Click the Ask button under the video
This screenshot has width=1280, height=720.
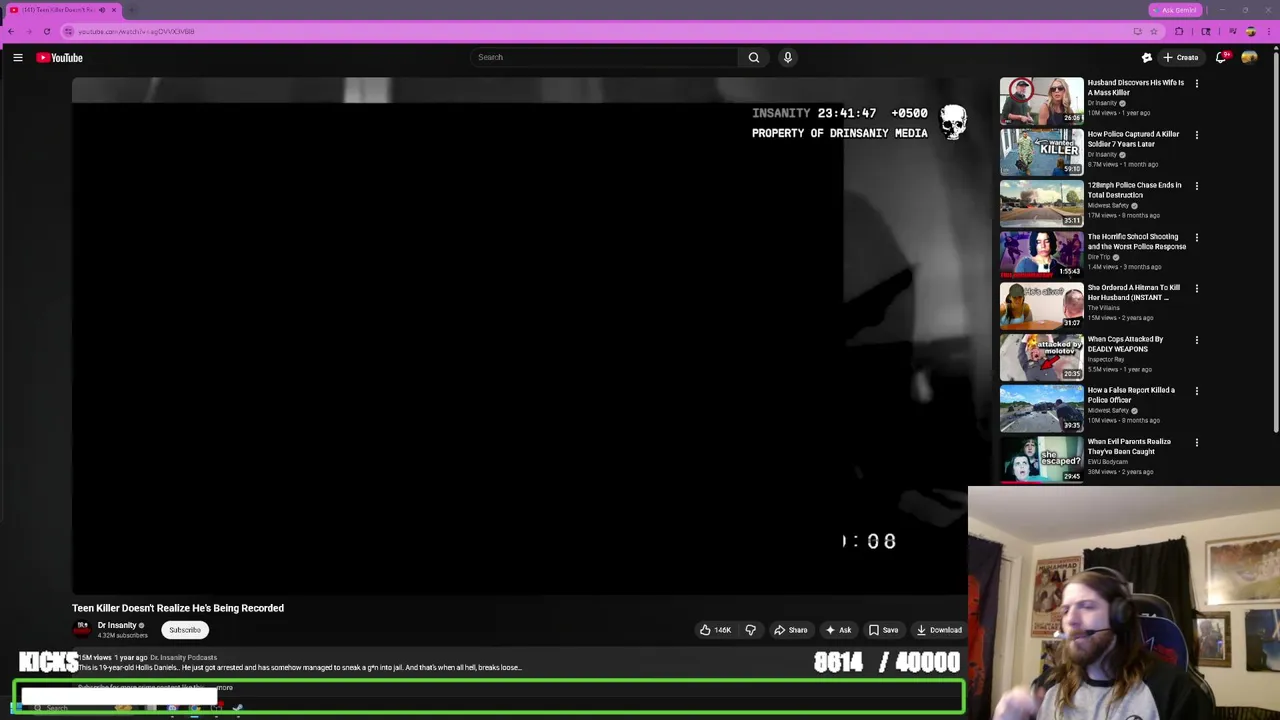coord(838,630)
